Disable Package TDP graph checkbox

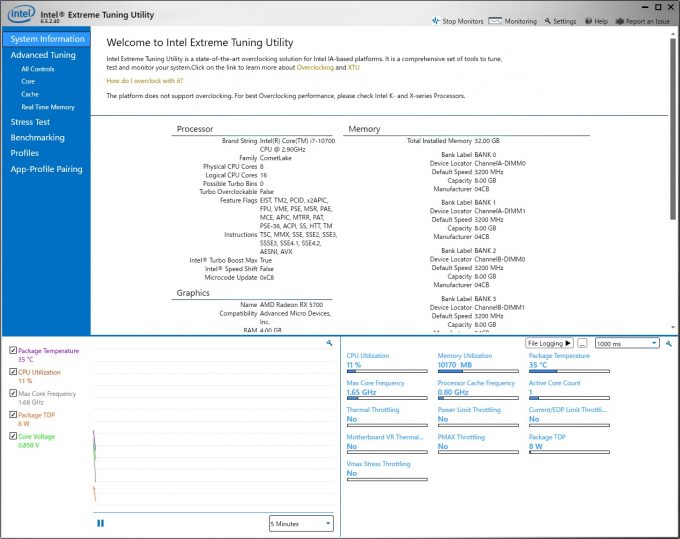point(13,415)
